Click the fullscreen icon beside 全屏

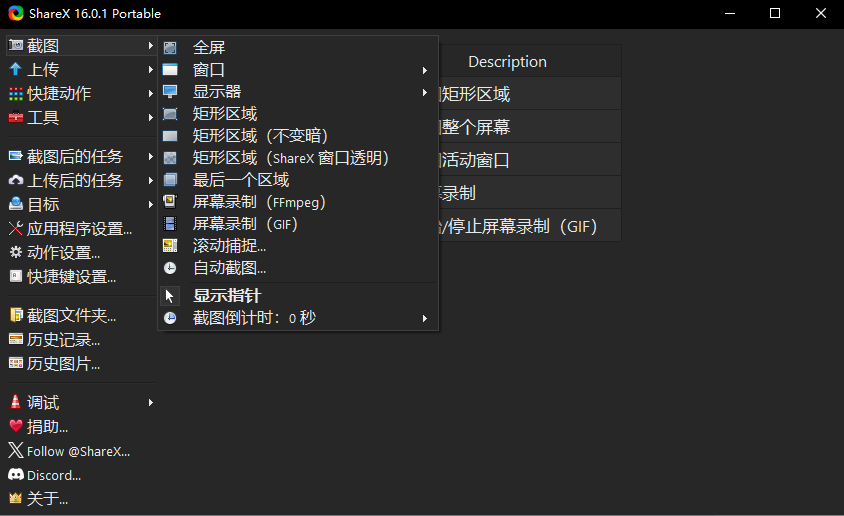[170, 48]
